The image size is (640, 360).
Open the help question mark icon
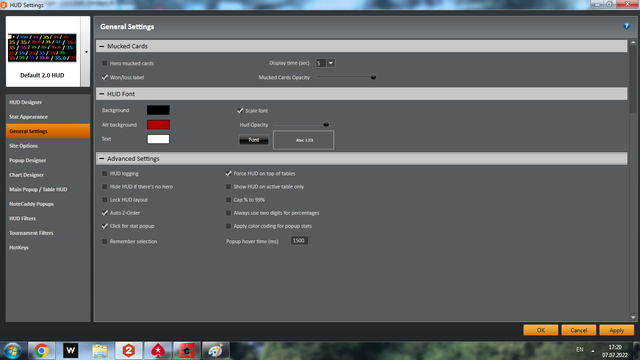pyautogui.click(x=627, y=26)
